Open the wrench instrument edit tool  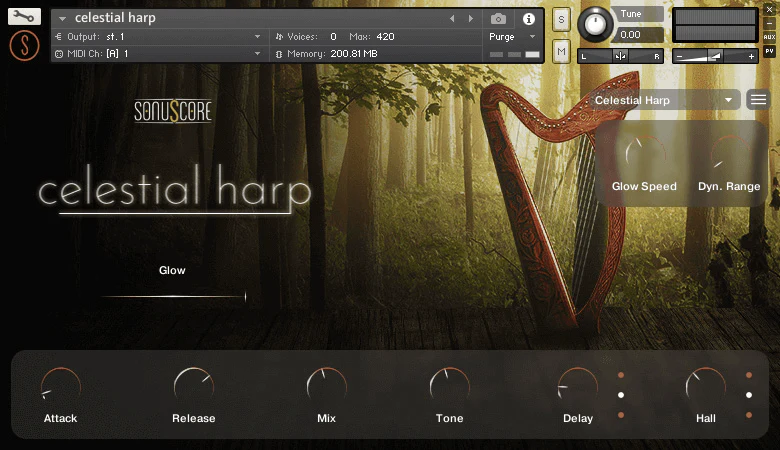click(24, 16)
